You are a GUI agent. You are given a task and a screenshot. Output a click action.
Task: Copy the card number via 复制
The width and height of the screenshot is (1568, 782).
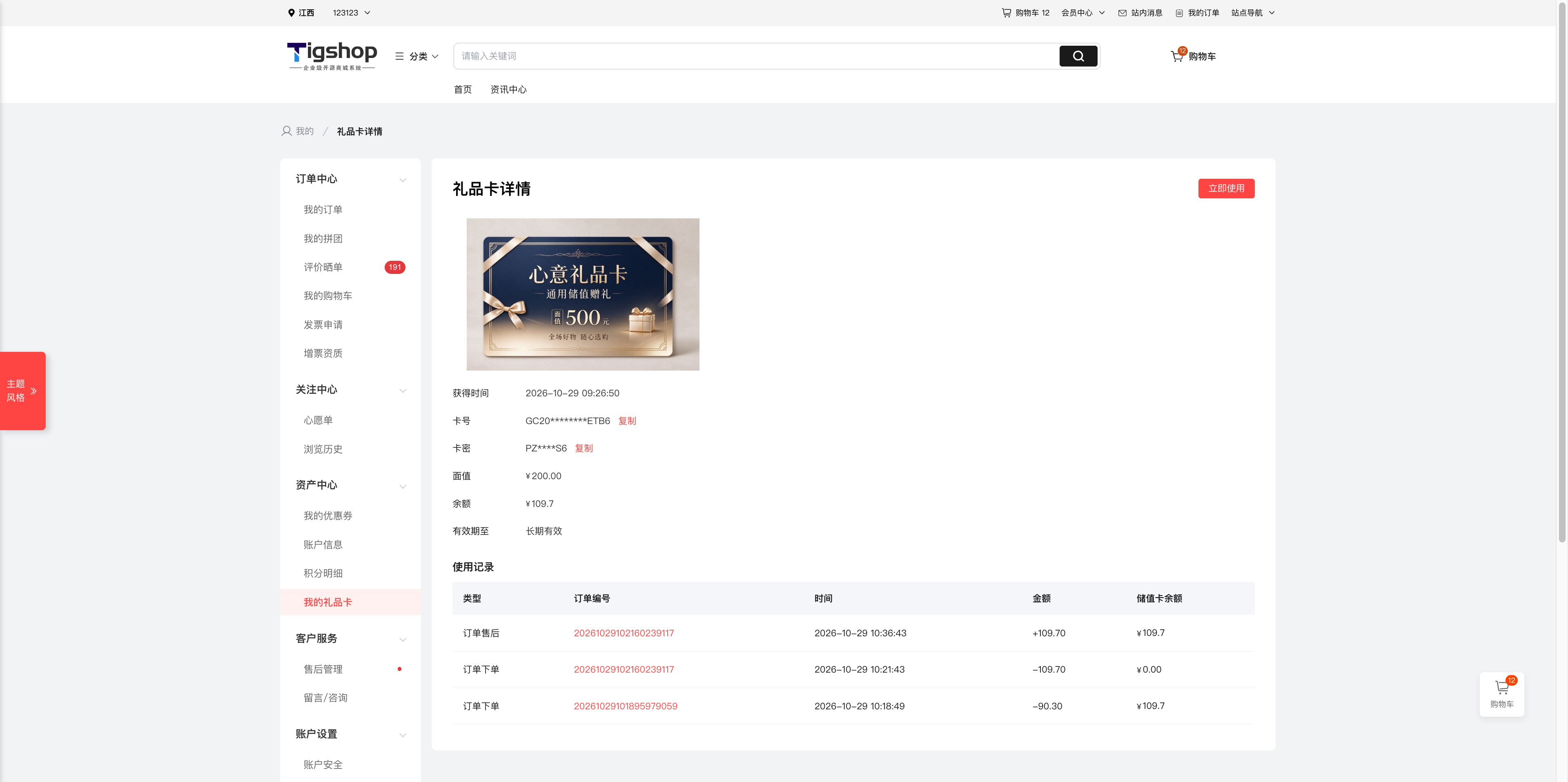click(627, 420)
